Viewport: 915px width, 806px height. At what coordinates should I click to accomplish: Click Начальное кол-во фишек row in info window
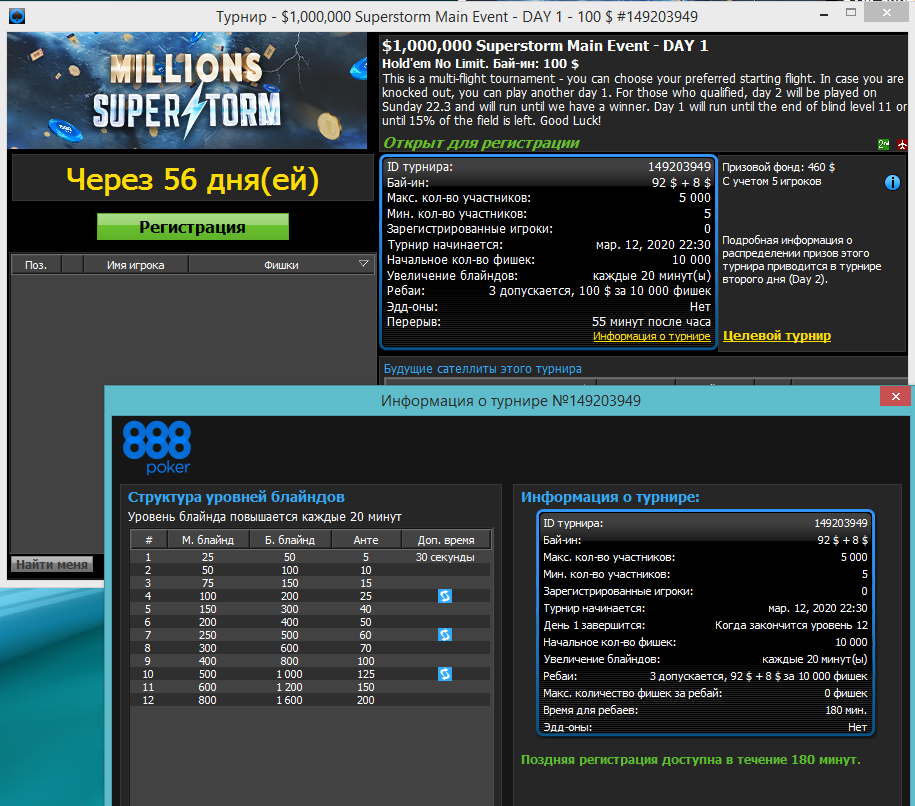pyautogui.click(x=705, y=642)
